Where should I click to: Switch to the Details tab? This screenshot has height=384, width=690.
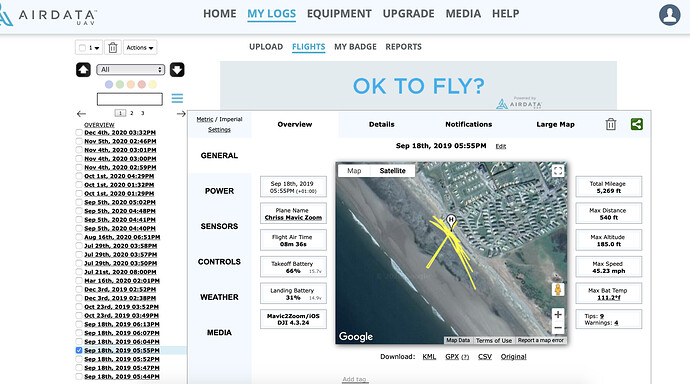[x=382, y=124]
